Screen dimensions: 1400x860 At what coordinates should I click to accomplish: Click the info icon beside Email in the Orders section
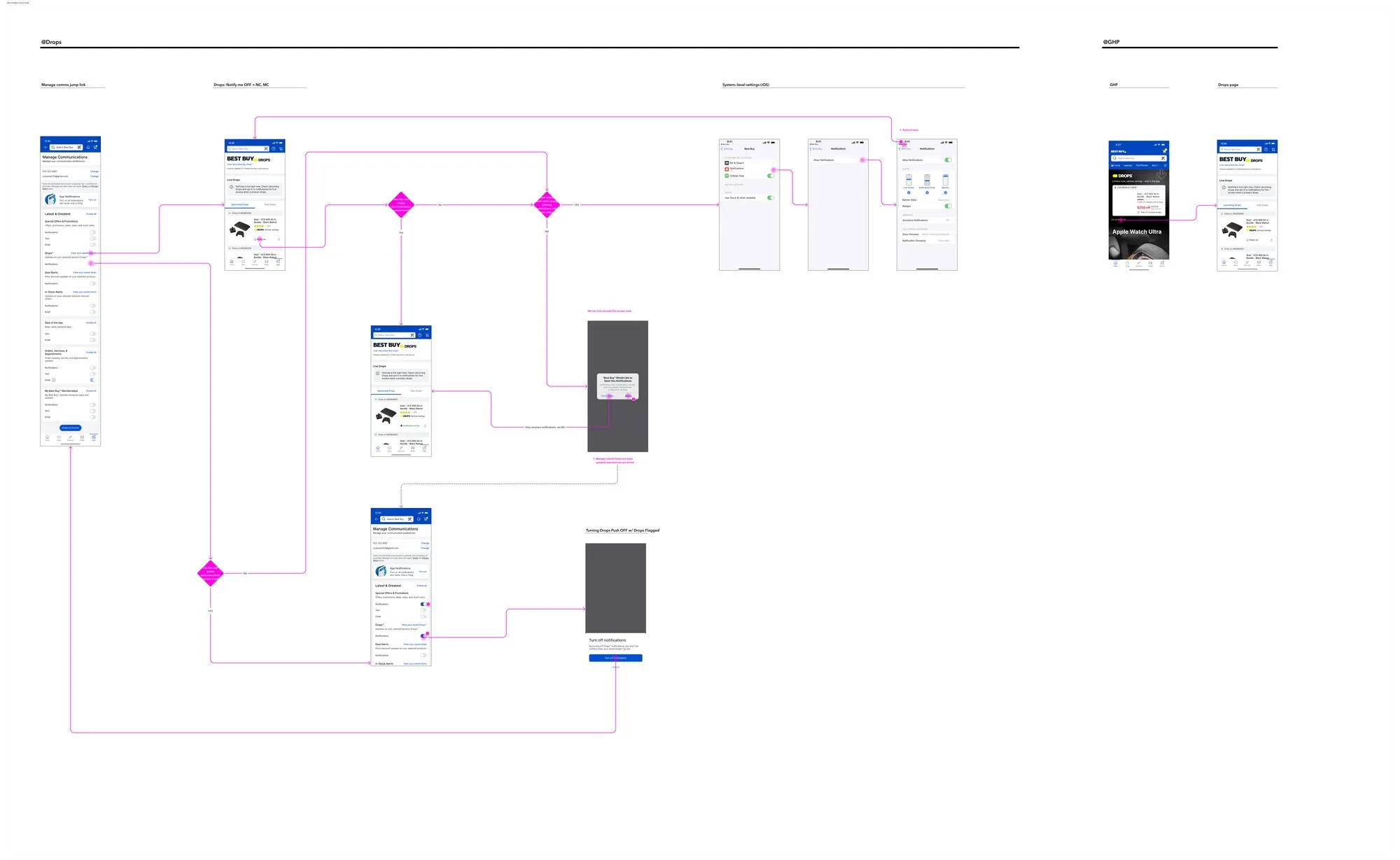[54, 380]
